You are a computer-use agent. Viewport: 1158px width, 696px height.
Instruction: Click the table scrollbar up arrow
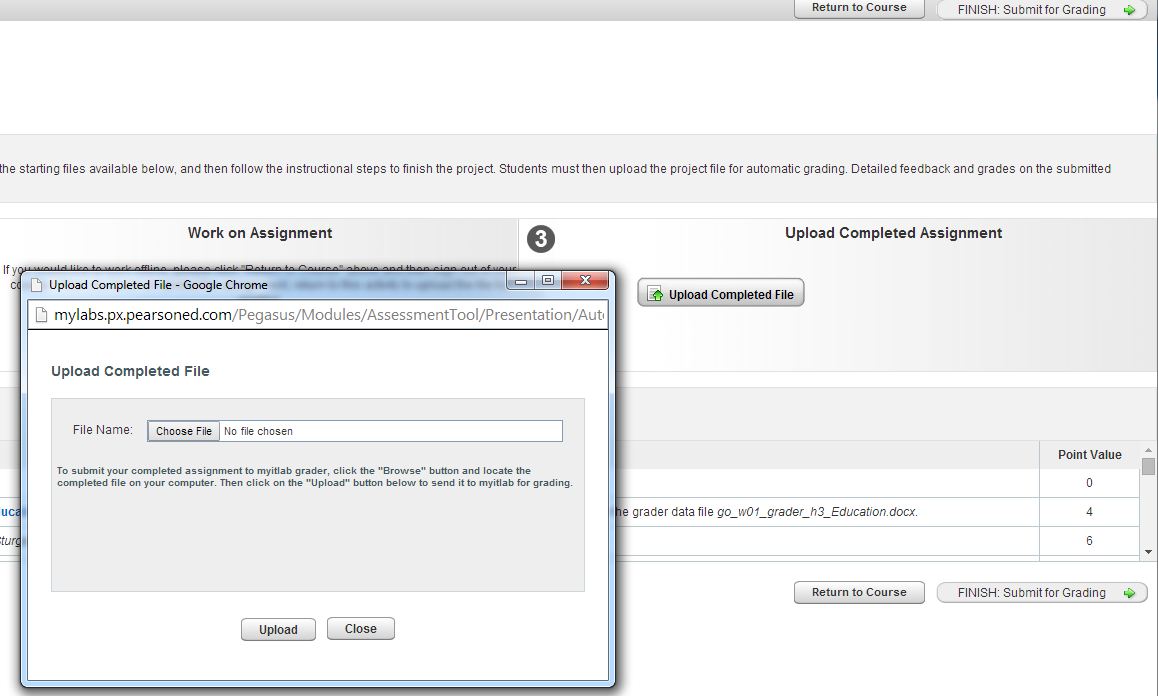1148,451
